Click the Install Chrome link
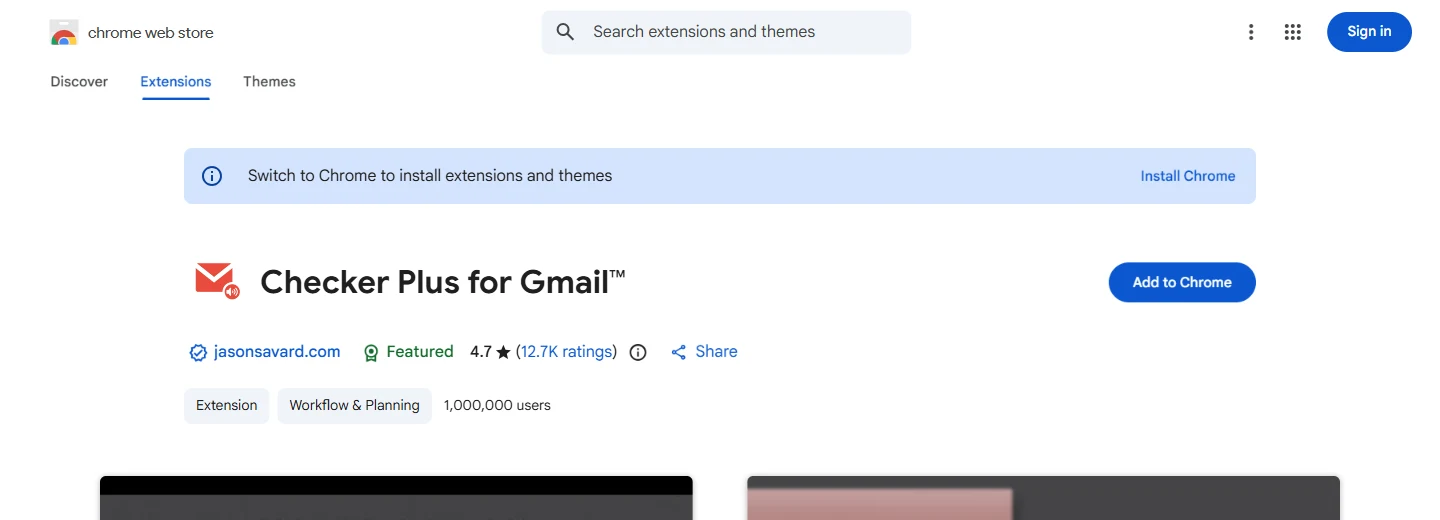 1188,176
